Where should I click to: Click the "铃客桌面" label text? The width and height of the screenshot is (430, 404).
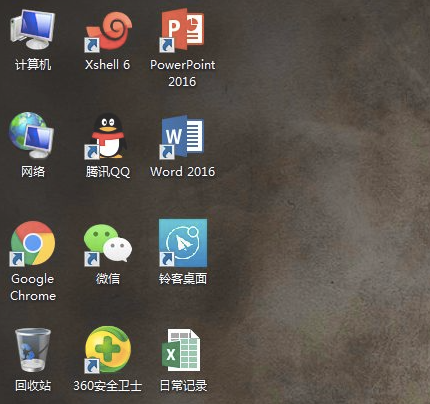(183, 279)
